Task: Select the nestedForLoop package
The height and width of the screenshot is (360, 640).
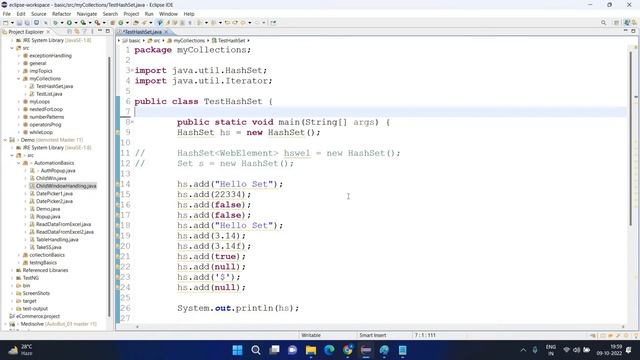Action: click(x=46, y=109)
